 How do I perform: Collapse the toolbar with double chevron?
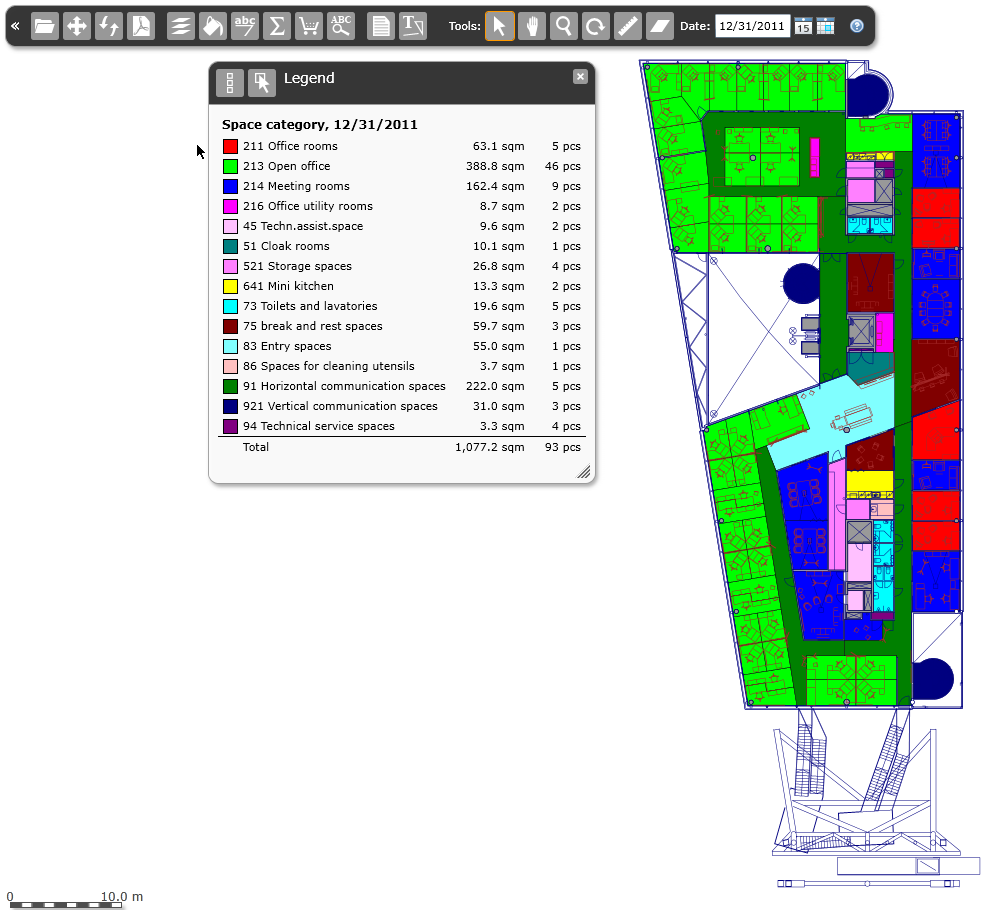15,26
